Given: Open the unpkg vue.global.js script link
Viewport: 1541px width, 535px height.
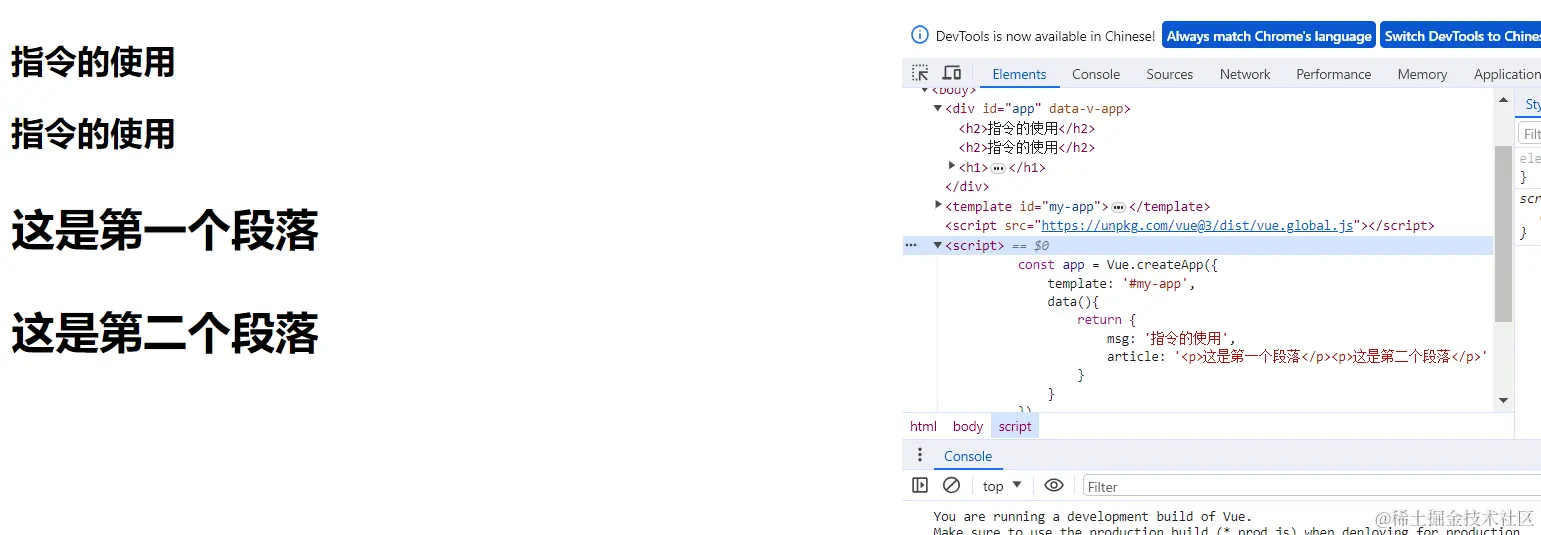Looking at the screenshot, I should tap(1197, 226).
